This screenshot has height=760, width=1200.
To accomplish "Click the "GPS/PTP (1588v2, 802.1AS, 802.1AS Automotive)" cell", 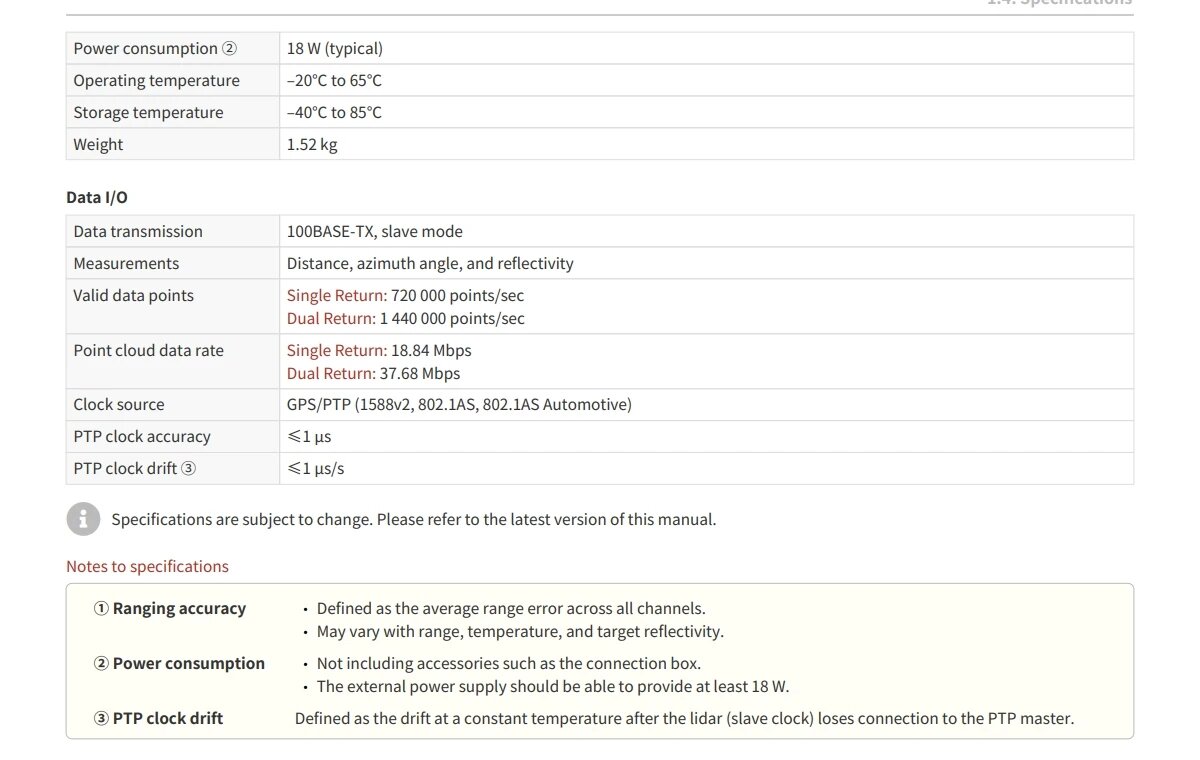I will click(x=458, y=404).
